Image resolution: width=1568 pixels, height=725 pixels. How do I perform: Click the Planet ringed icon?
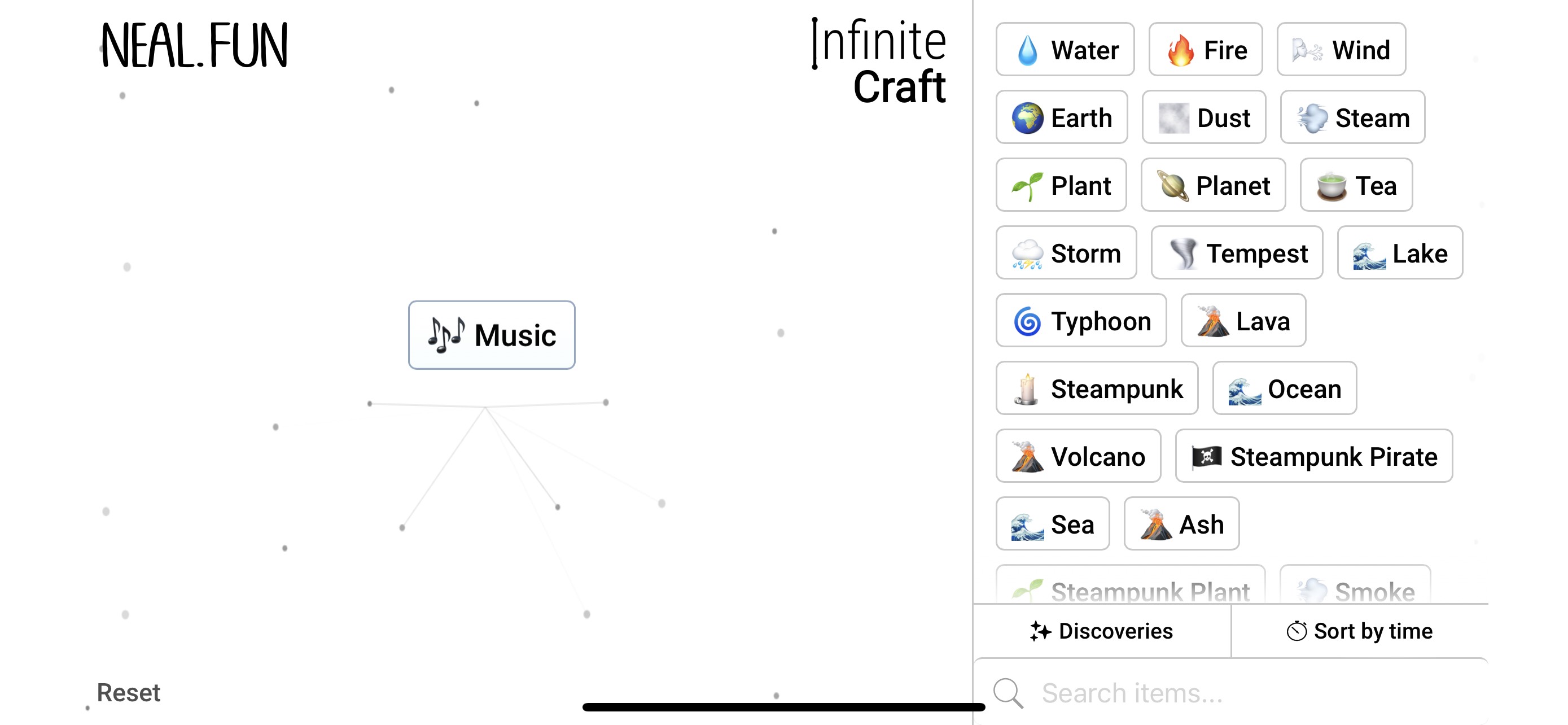[x=1172, y=186]
